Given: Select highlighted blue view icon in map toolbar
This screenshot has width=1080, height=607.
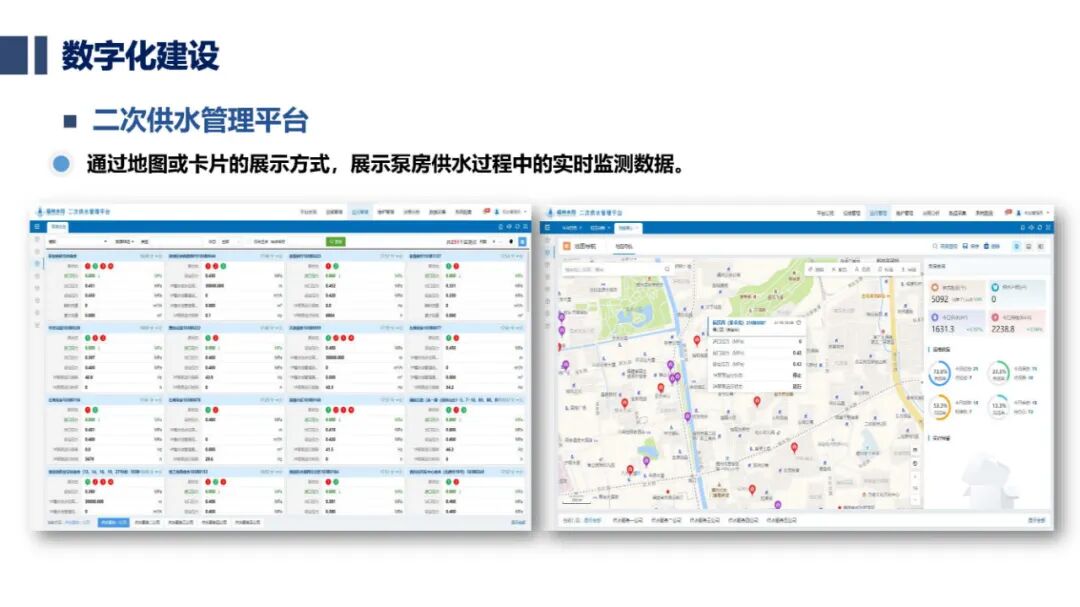Looking at the screenshot, I should (1016, 246).
